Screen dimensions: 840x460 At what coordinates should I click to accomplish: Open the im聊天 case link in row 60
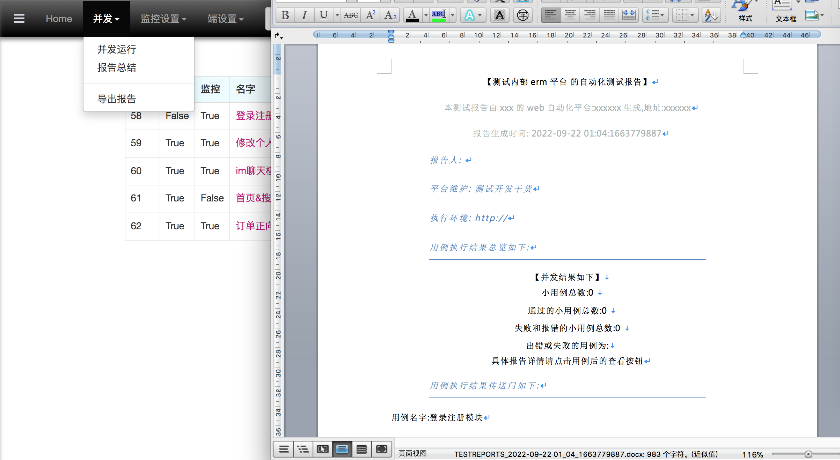click(x=253, y=171)
